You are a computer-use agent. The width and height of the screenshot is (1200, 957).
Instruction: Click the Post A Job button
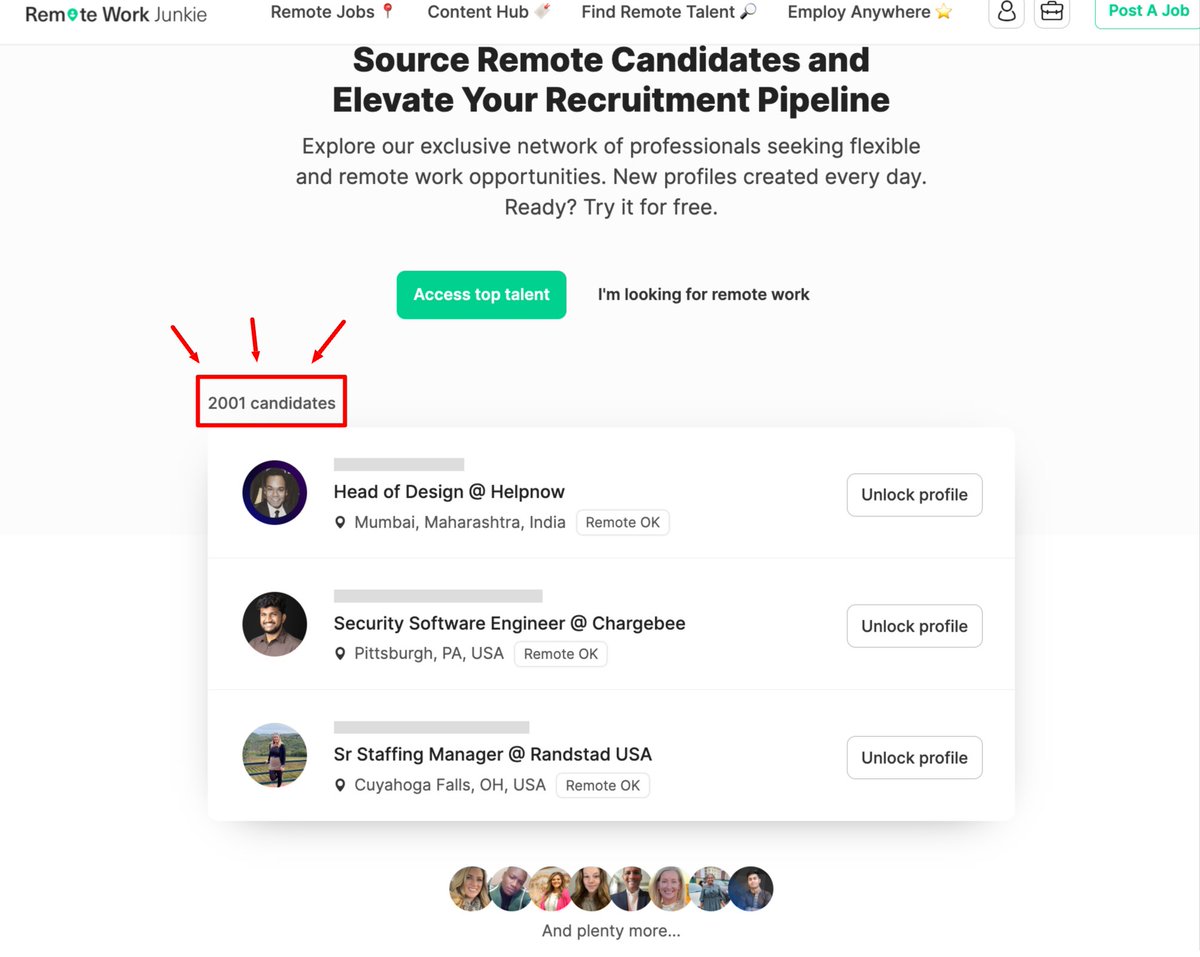[x=1148, y=11]
